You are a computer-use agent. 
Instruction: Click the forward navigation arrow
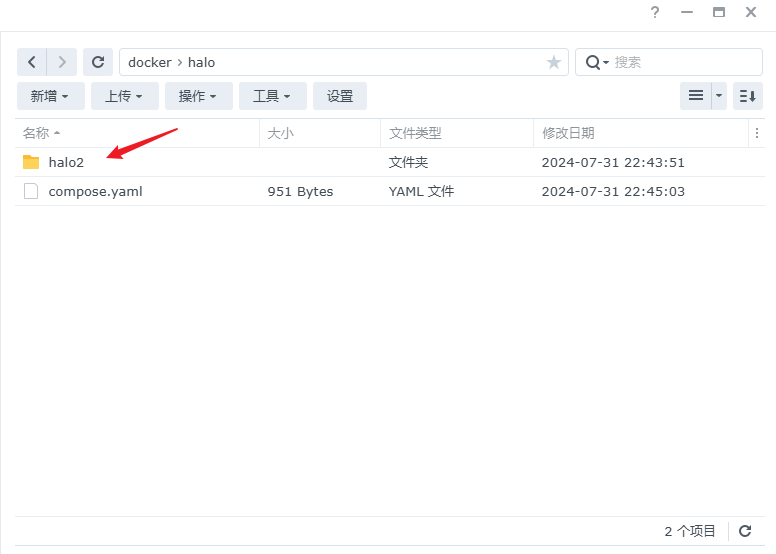coord(62,62)
